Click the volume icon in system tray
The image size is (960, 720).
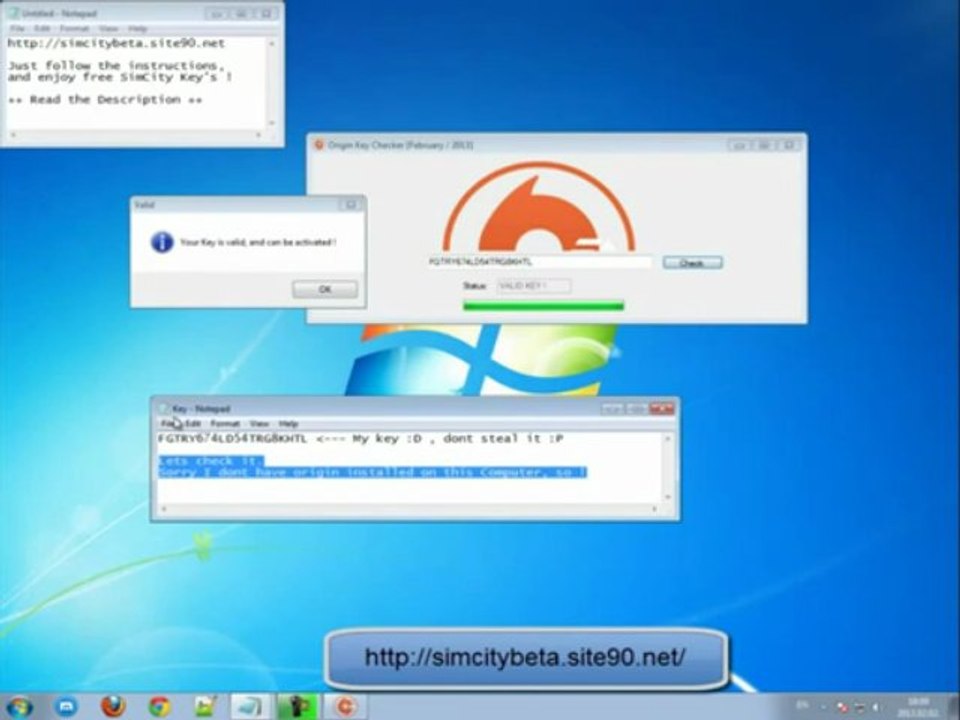click(x=875, y=707)
